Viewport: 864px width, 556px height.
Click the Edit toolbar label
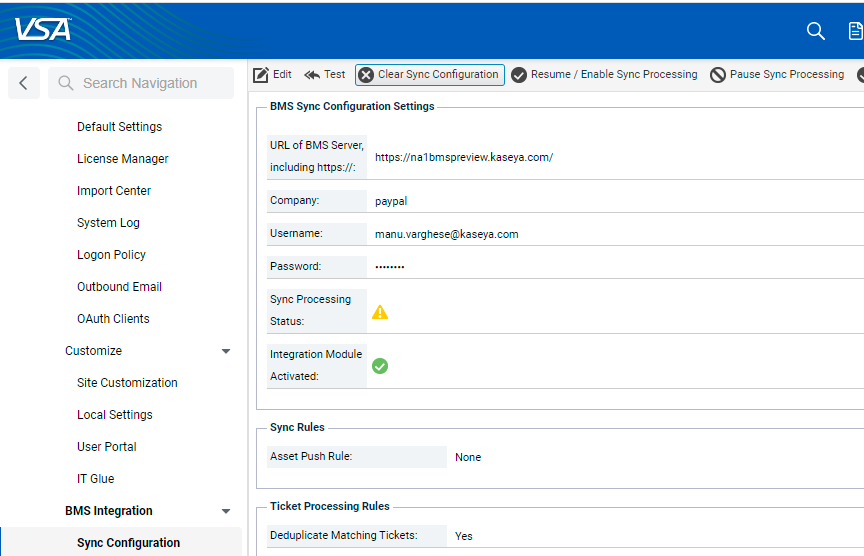pyautogui.click(x=282, y=74)
